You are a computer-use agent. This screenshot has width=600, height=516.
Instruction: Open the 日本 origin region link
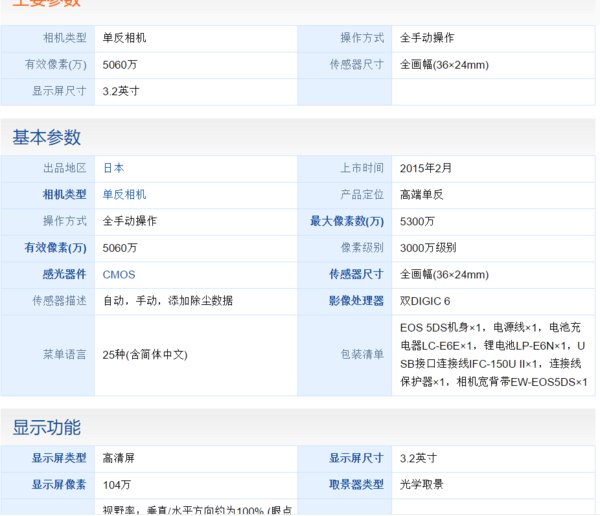[114, 168]
